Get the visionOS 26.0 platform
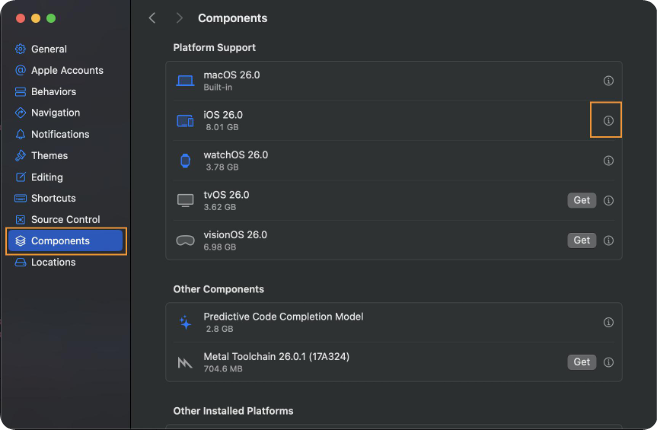The image size is (658, 430). click(582, 240)
